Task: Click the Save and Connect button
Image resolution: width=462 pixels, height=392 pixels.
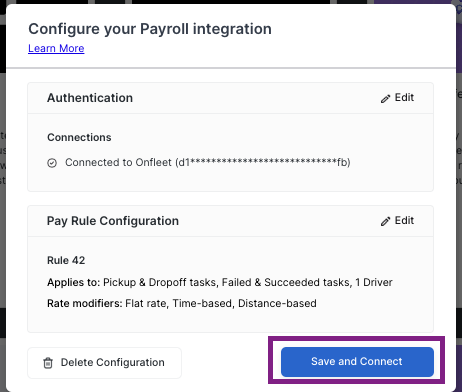Action: [357, 362]
